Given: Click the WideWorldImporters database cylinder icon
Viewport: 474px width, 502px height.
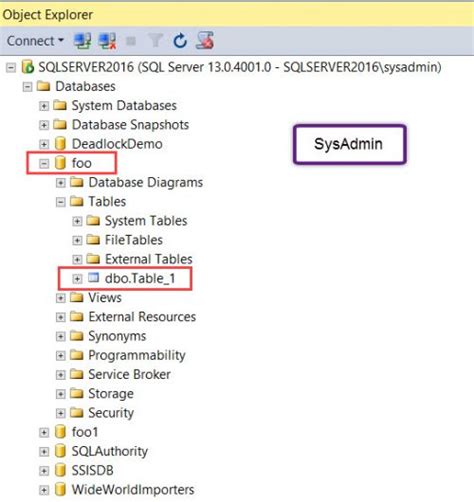Looking at the screenshot, I should [x=60, y=489].
